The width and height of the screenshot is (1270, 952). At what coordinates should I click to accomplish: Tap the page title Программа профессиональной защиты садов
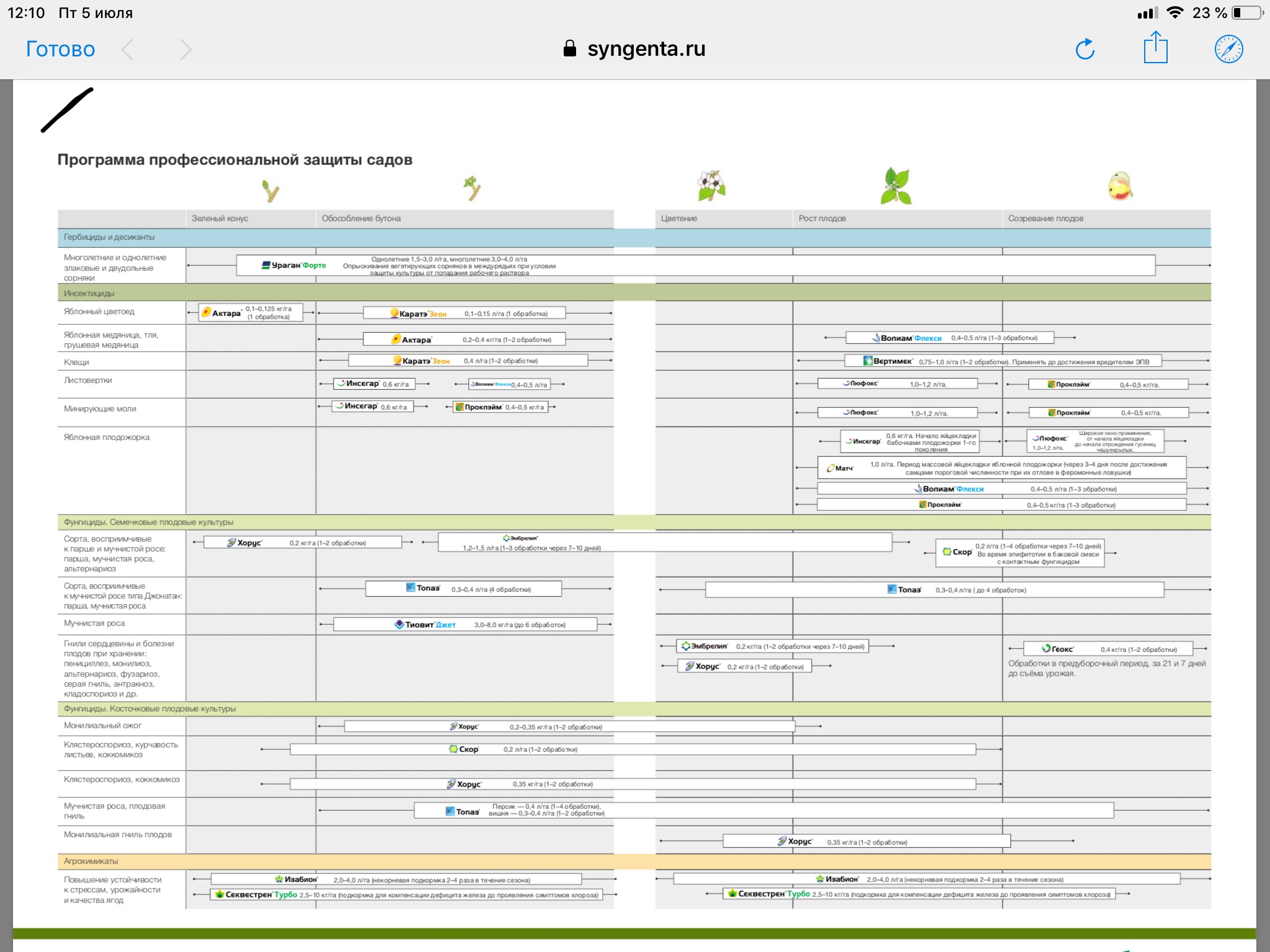point(234,160)
